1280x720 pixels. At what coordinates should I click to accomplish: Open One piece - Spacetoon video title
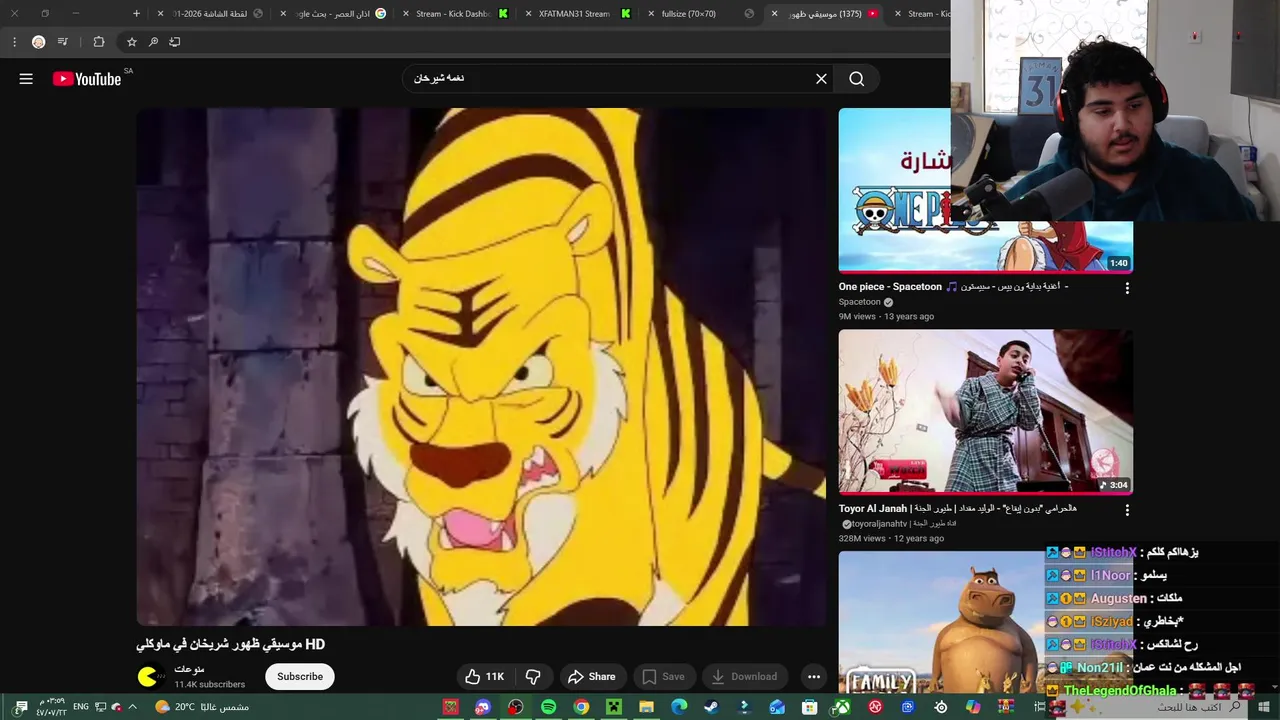pyautogui.click(x=953, y=287)
